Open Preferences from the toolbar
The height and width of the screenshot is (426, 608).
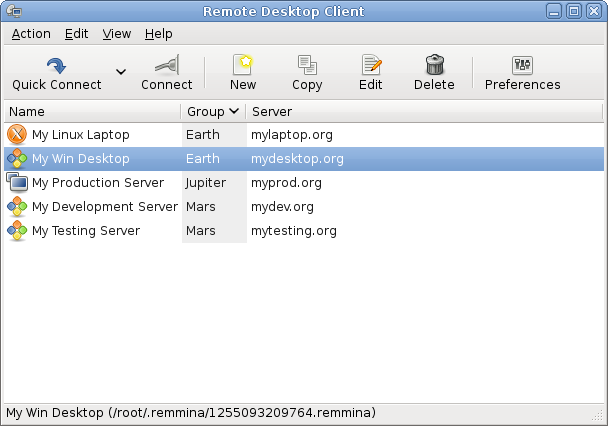(522, 66)
